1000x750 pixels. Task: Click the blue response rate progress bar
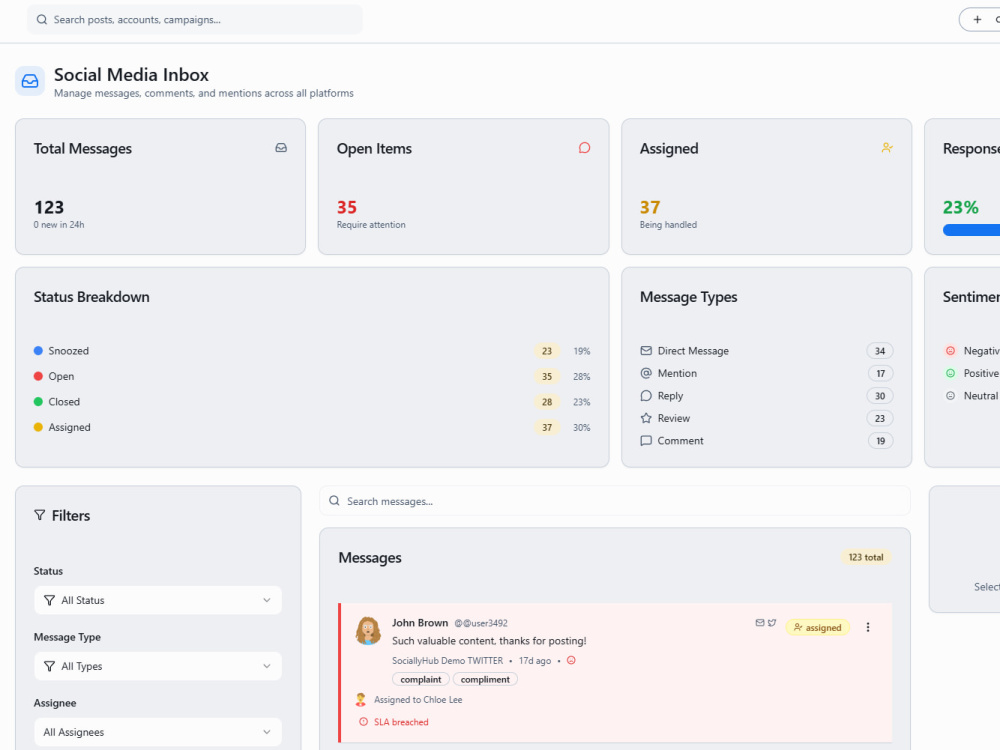(971, 230)
